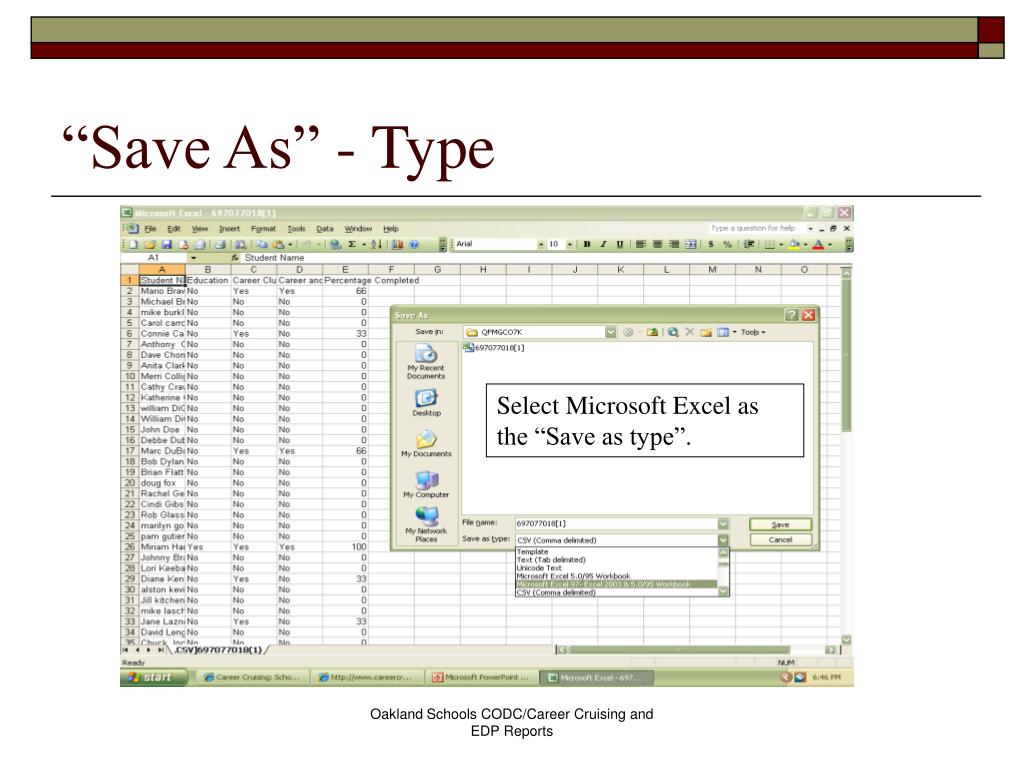Screen dimensions: 1024x768
Task: Click Search the Web icon in Save As
Action: tap(673, 332)
